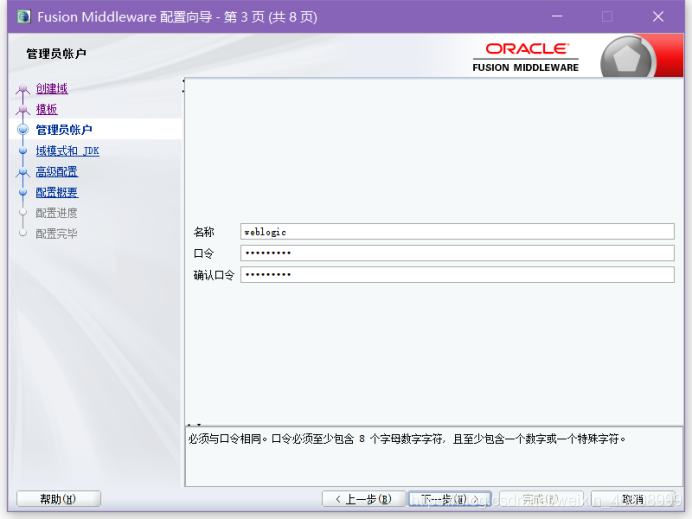Click the 名称 field label
The image size is (692, 519).
[204, 232]
